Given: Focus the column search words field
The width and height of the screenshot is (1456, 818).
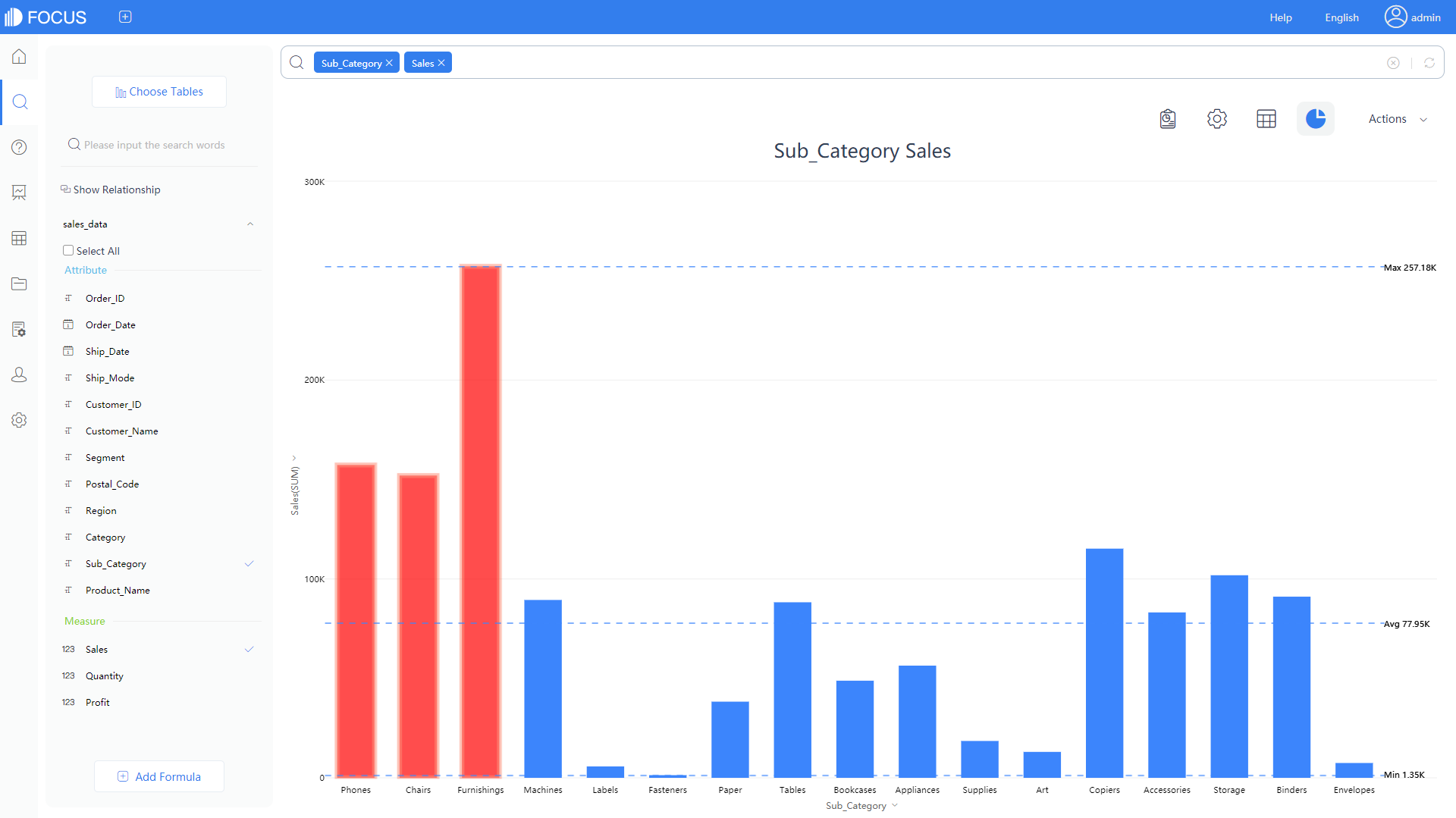Looking at the screenshot, I should [159, 145].
